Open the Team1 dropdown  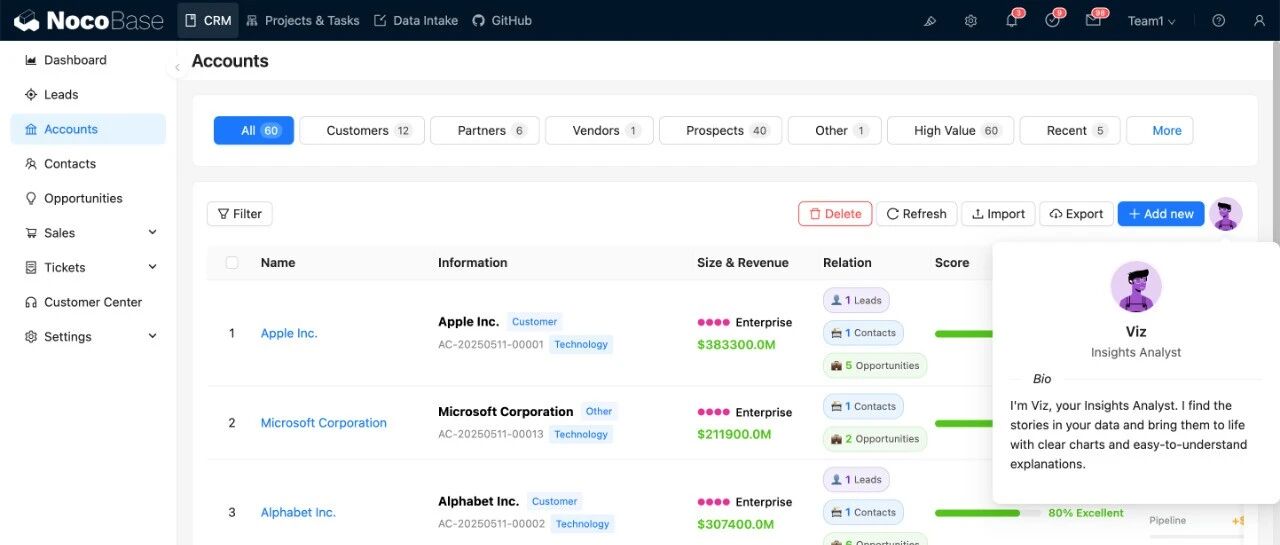[x=1152, y=20]
